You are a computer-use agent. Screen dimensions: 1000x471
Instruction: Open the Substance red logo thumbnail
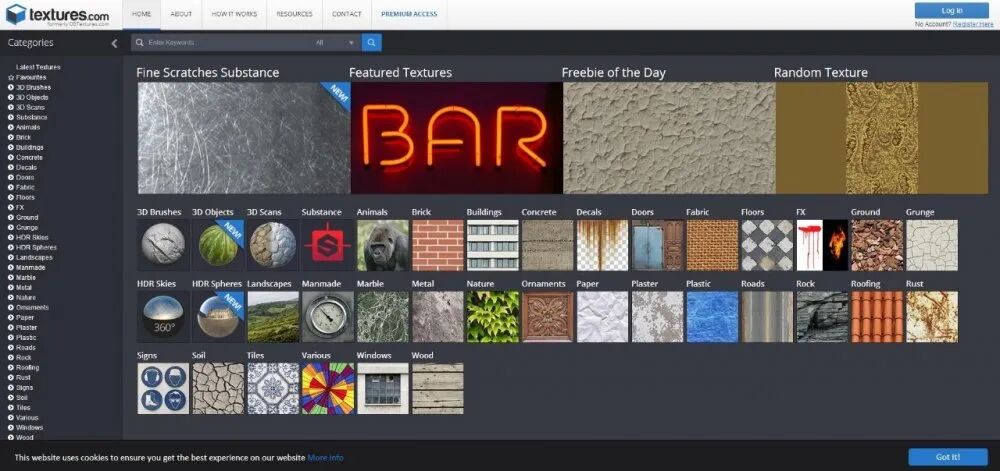(x=328, y=245)
